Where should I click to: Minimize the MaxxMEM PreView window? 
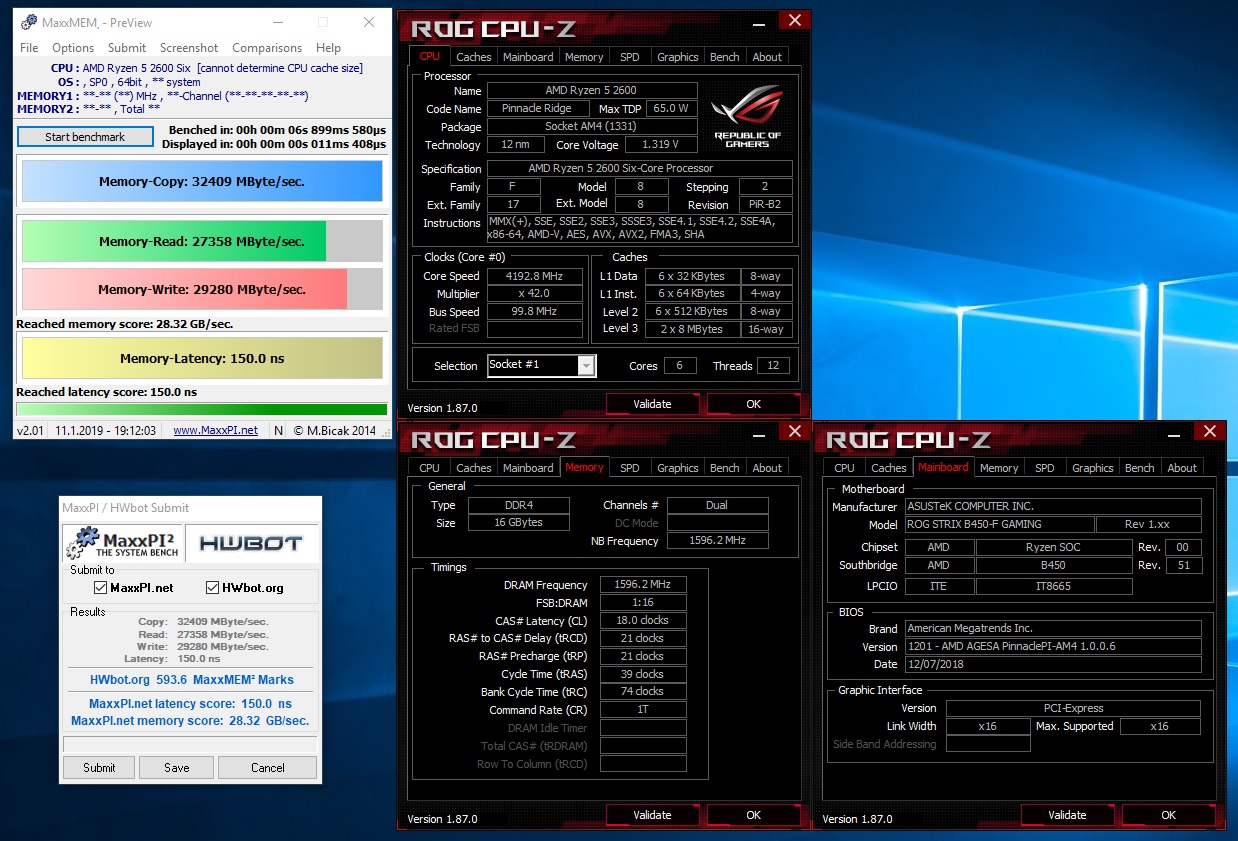click(277, 22)
